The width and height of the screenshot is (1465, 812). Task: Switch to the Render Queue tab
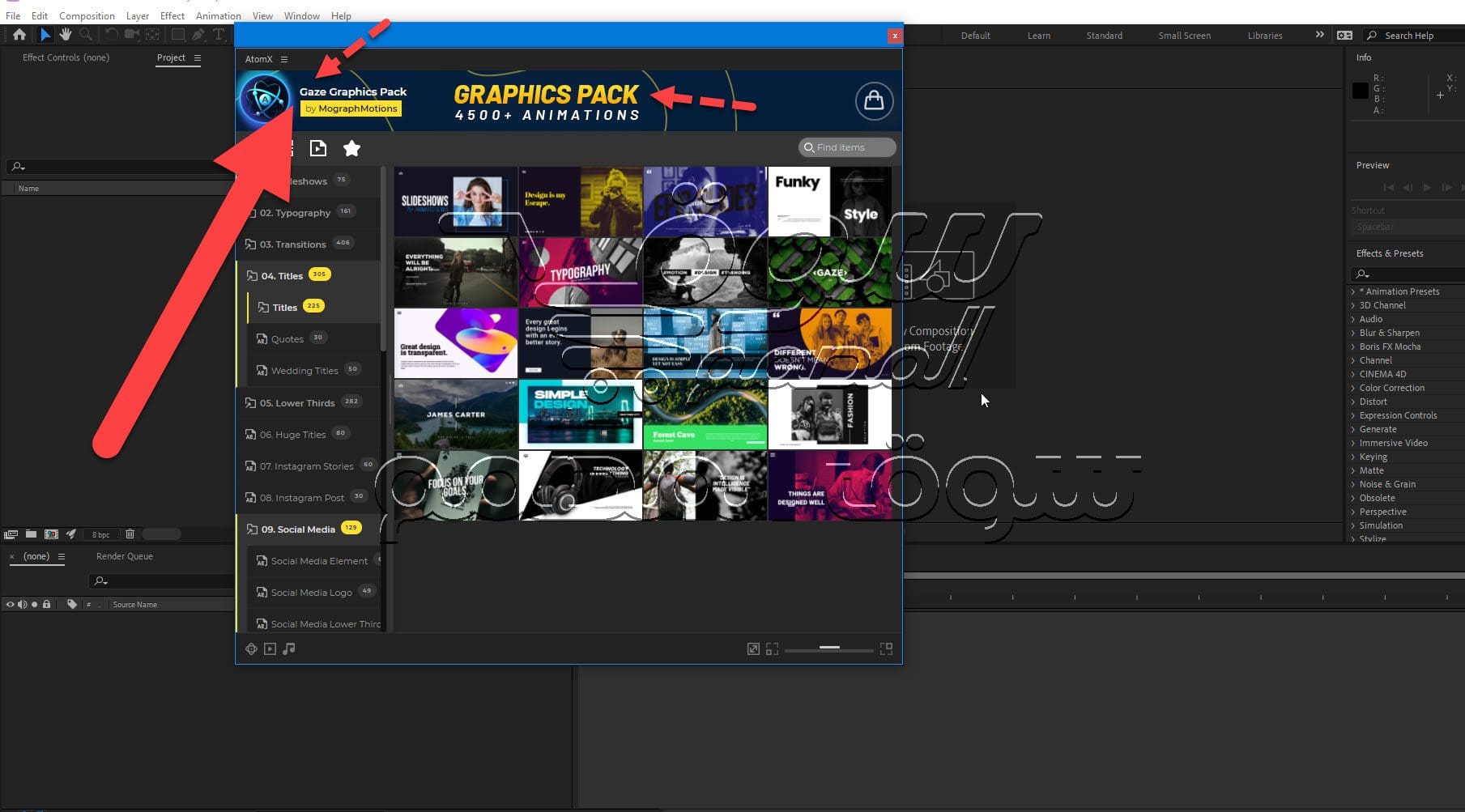click(125, 556)
